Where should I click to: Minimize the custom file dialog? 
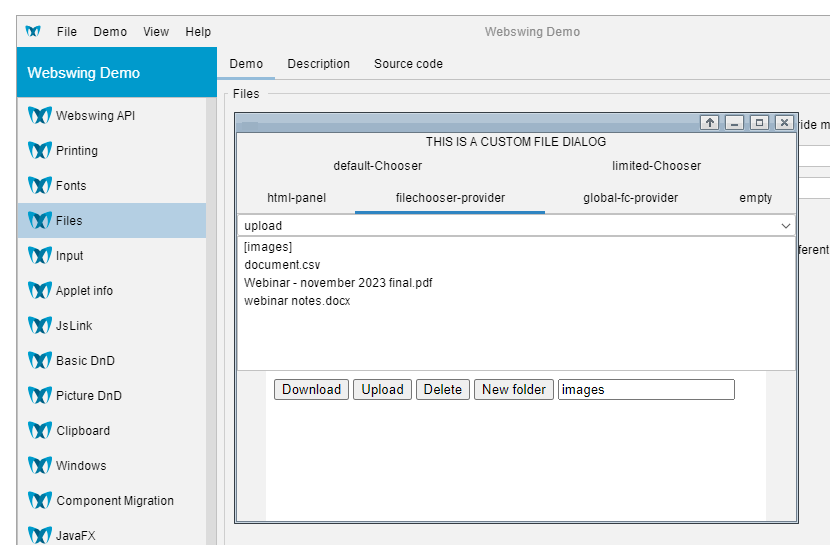point(734,123)
